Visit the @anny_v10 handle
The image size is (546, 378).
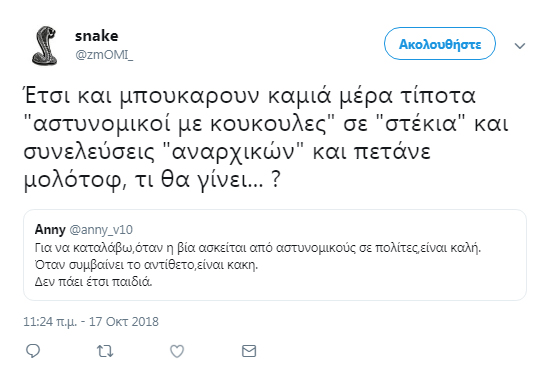tap(101, 230)
